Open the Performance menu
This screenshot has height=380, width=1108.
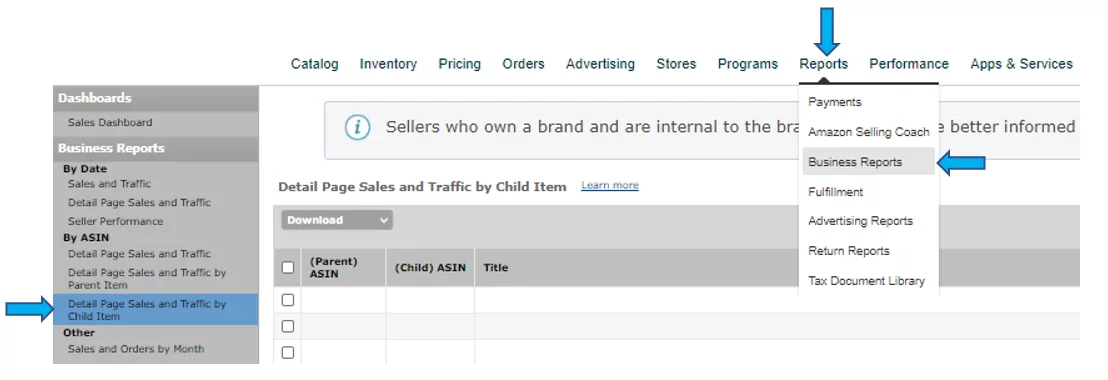click(x=909, y=64)
